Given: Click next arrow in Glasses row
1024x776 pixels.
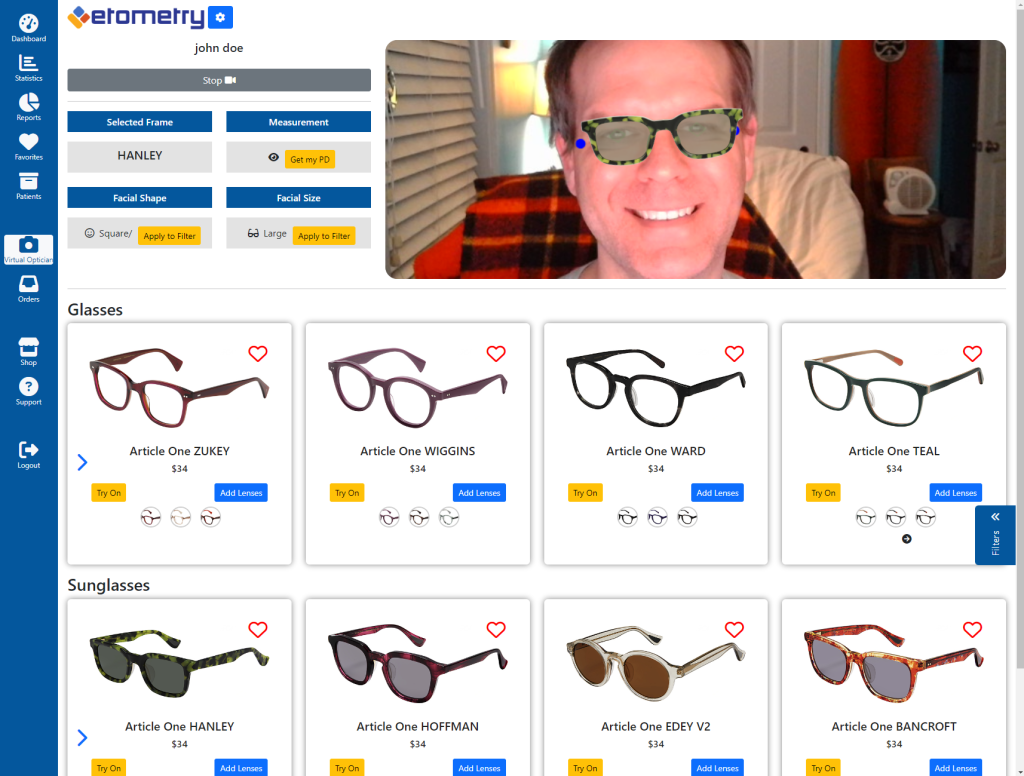Looking at the screenshot, I should click(82, 462).
